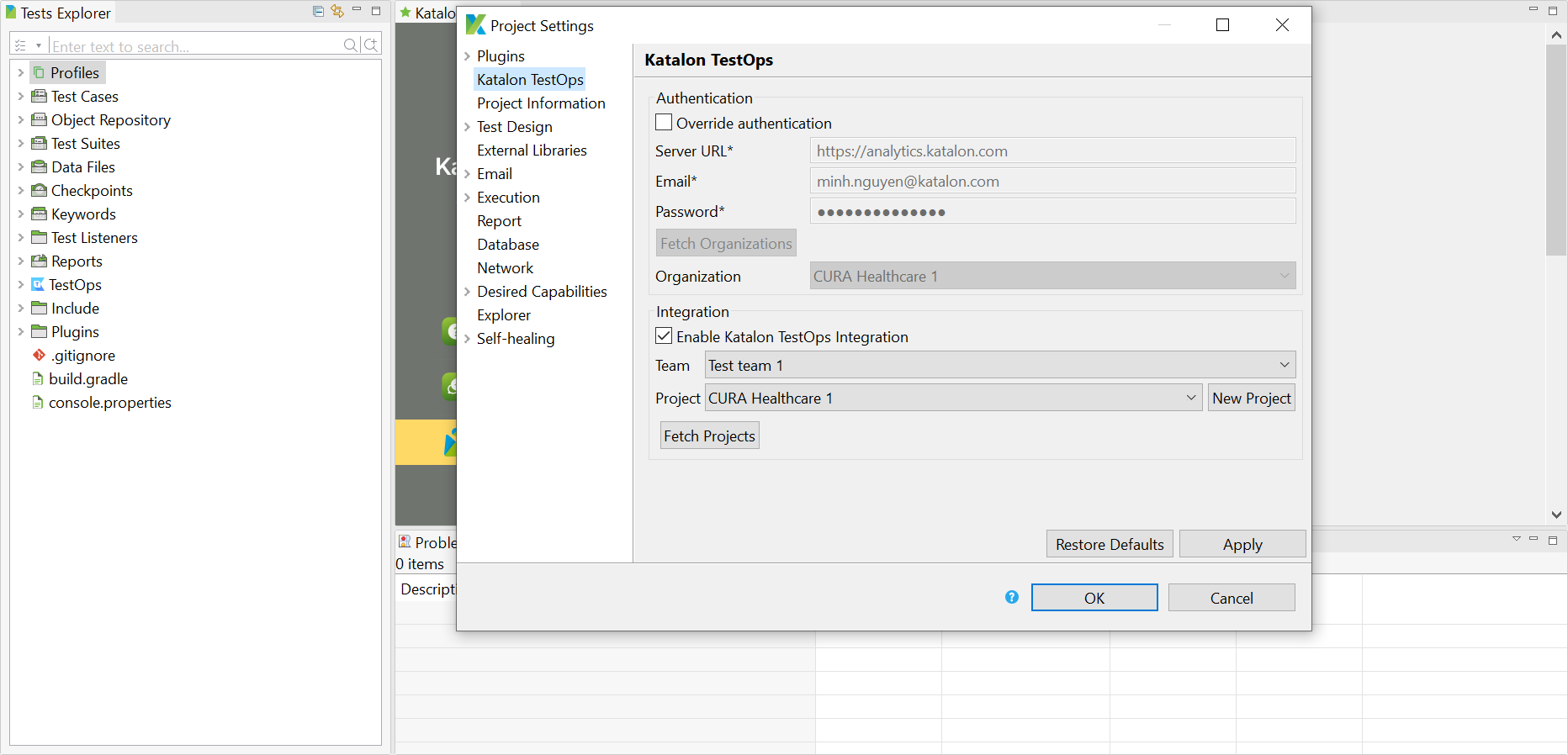The width and height of the screenshot is (1568, 755).
Task: Click Password input field
Action: pyautogui.click(x=1052, y=211)
